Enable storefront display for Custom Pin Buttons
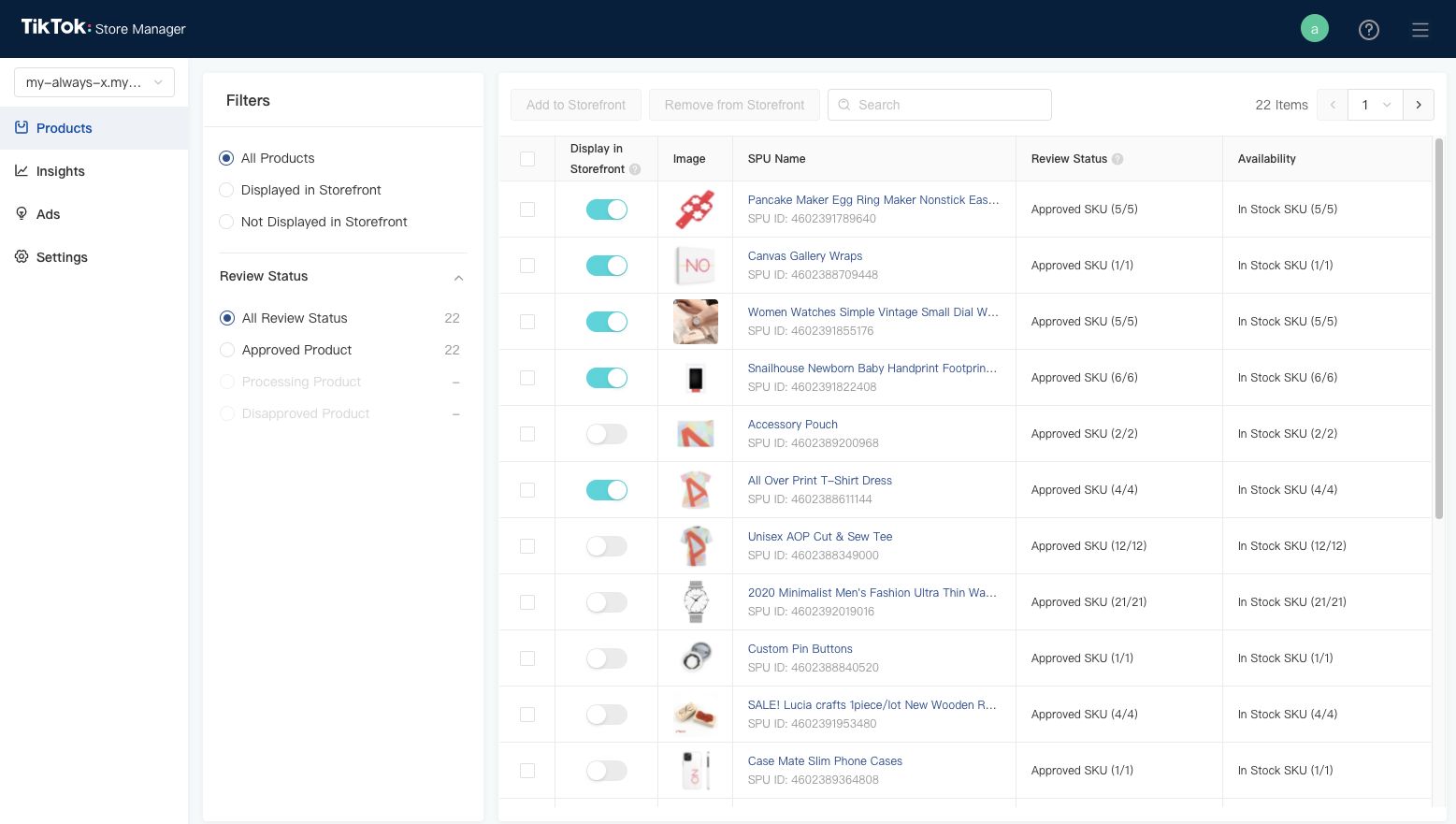1456x824 pixels. [x=607, y=658]
